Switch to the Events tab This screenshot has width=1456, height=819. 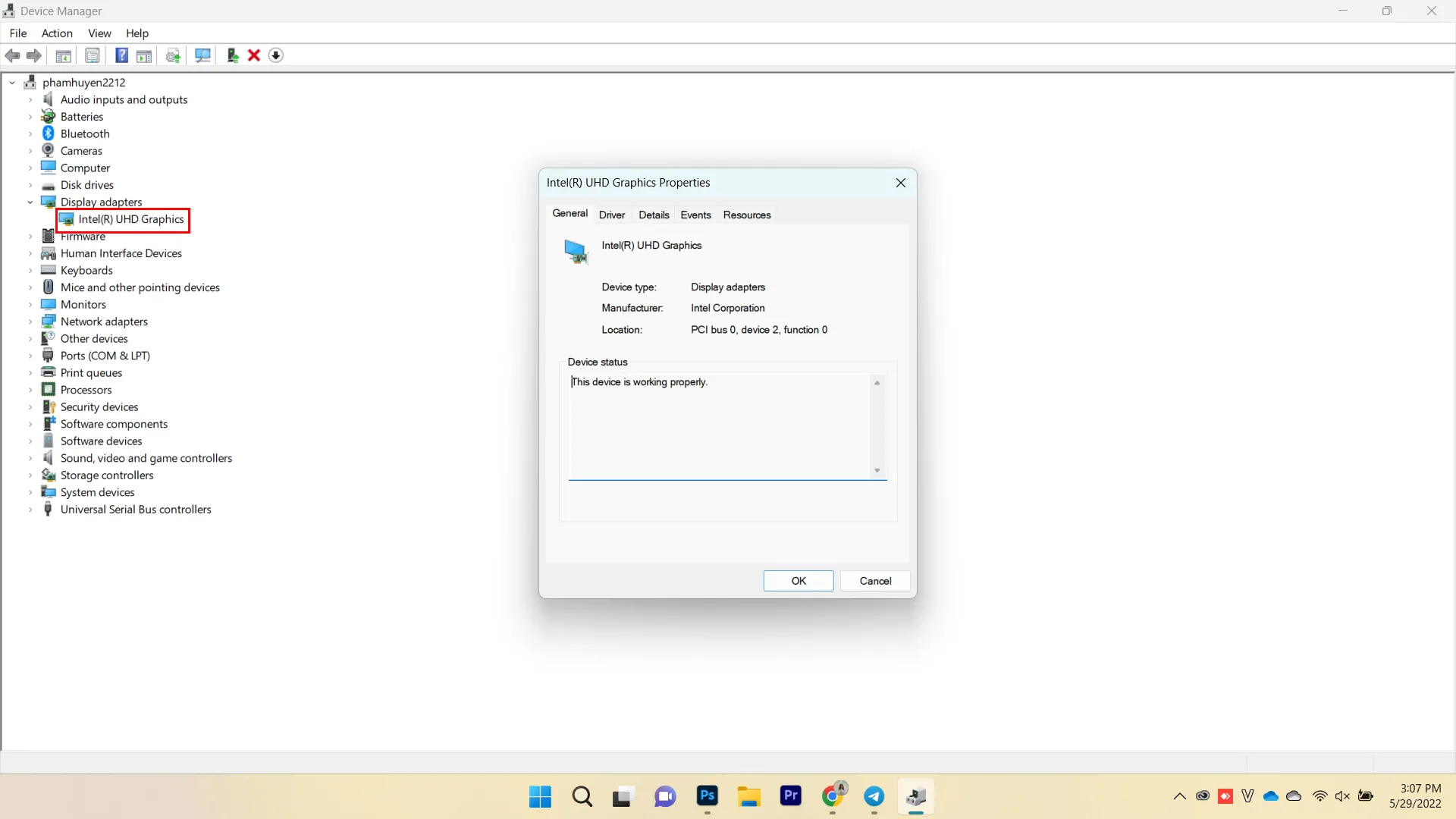click(695, 215)
